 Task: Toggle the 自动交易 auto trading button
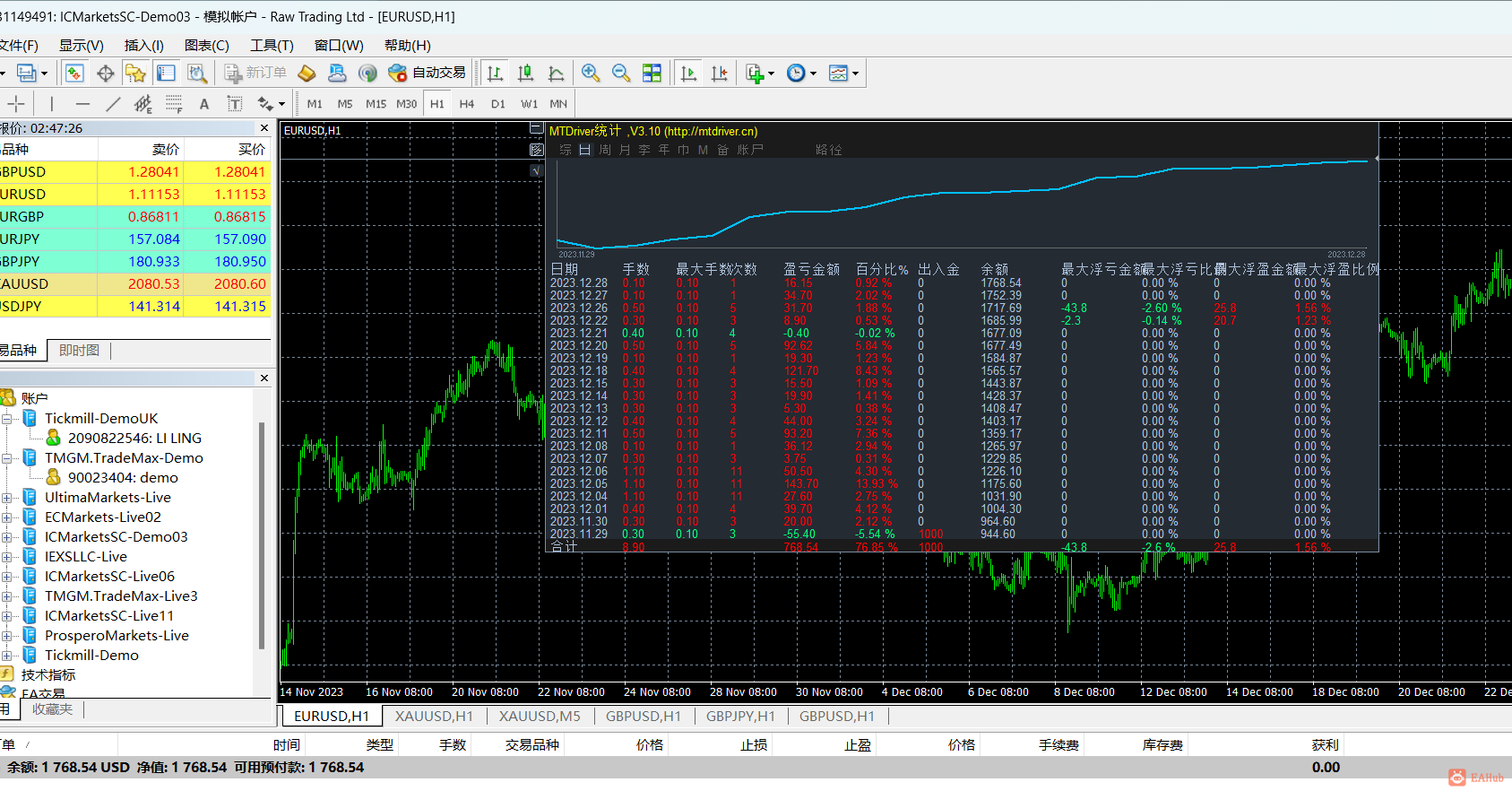click(x=428, y=74)
